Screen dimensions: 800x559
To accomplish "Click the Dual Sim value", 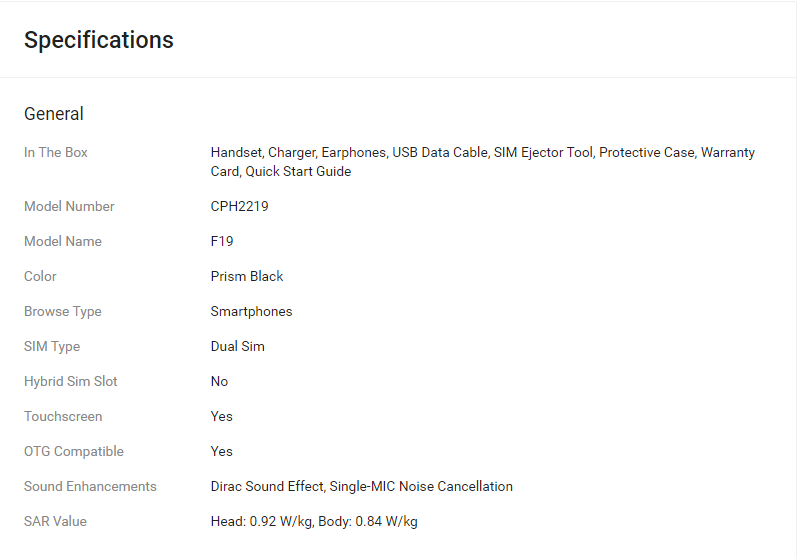I will coord(238,347).
